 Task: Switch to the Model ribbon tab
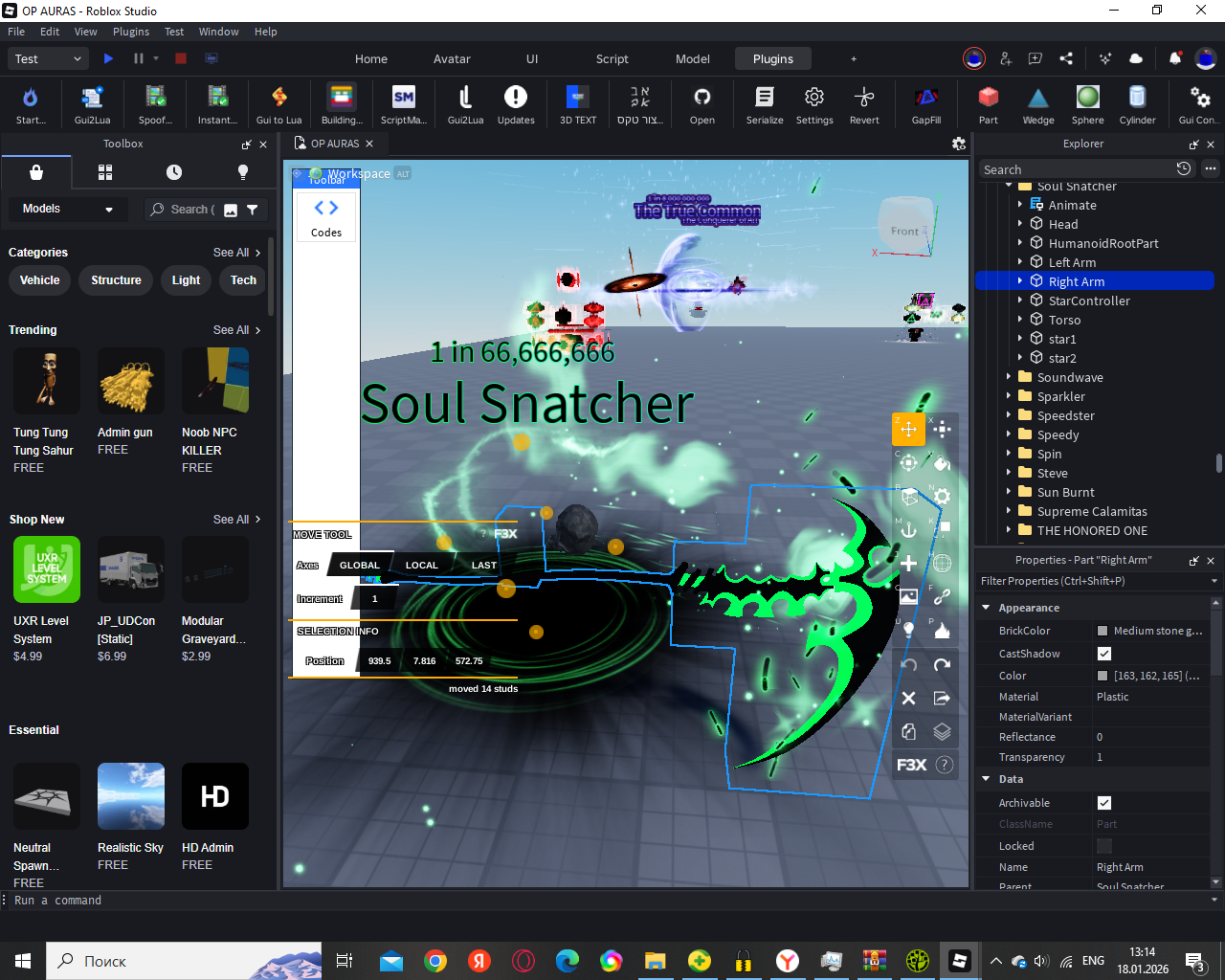693,58
